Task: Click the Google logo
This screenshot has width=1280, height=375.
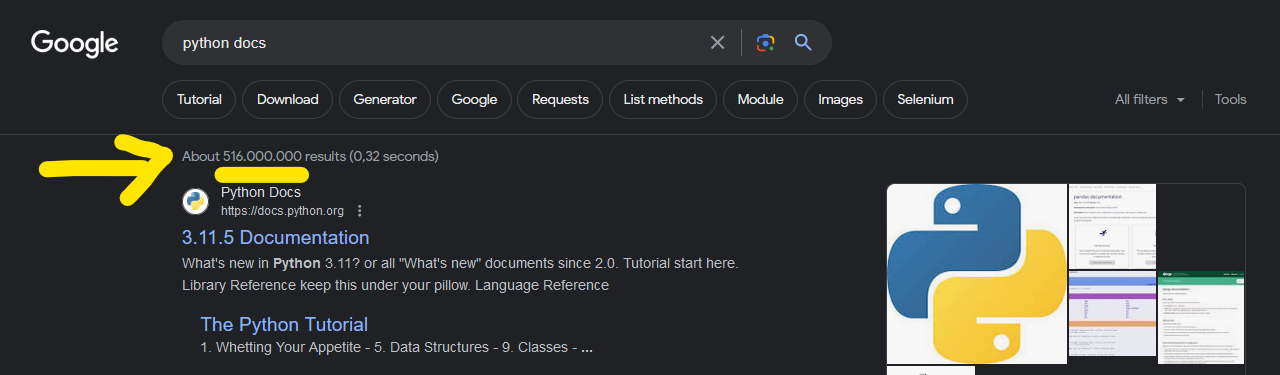Action: tap(75, 43)
